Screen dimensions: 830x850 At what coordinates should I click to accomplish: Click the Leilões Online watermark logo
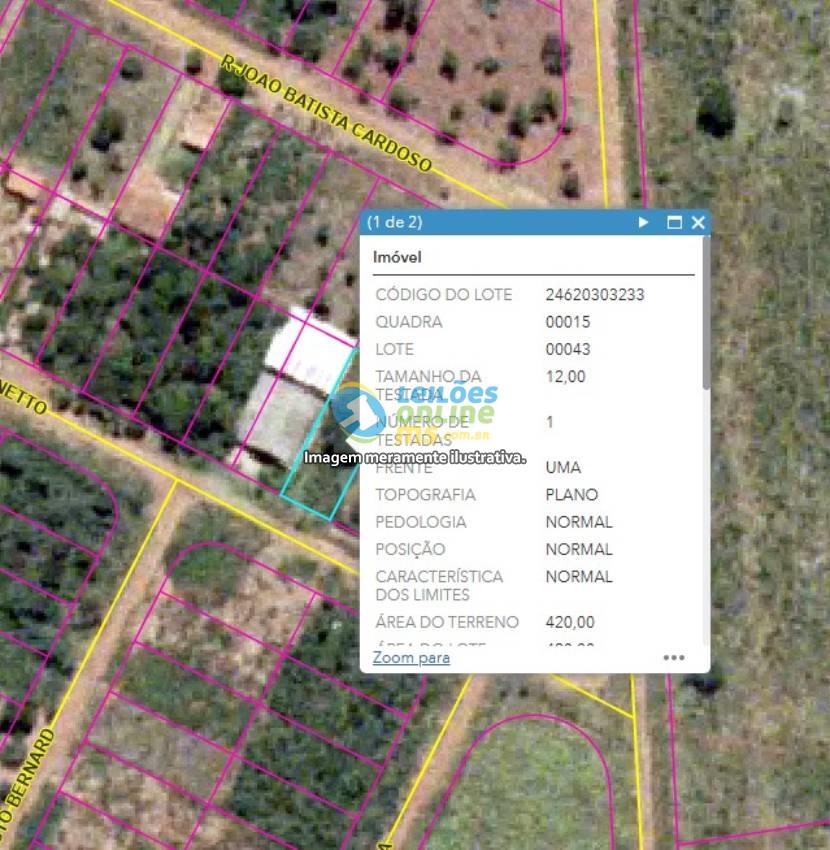pyautogui.click(x=415, y=410)
